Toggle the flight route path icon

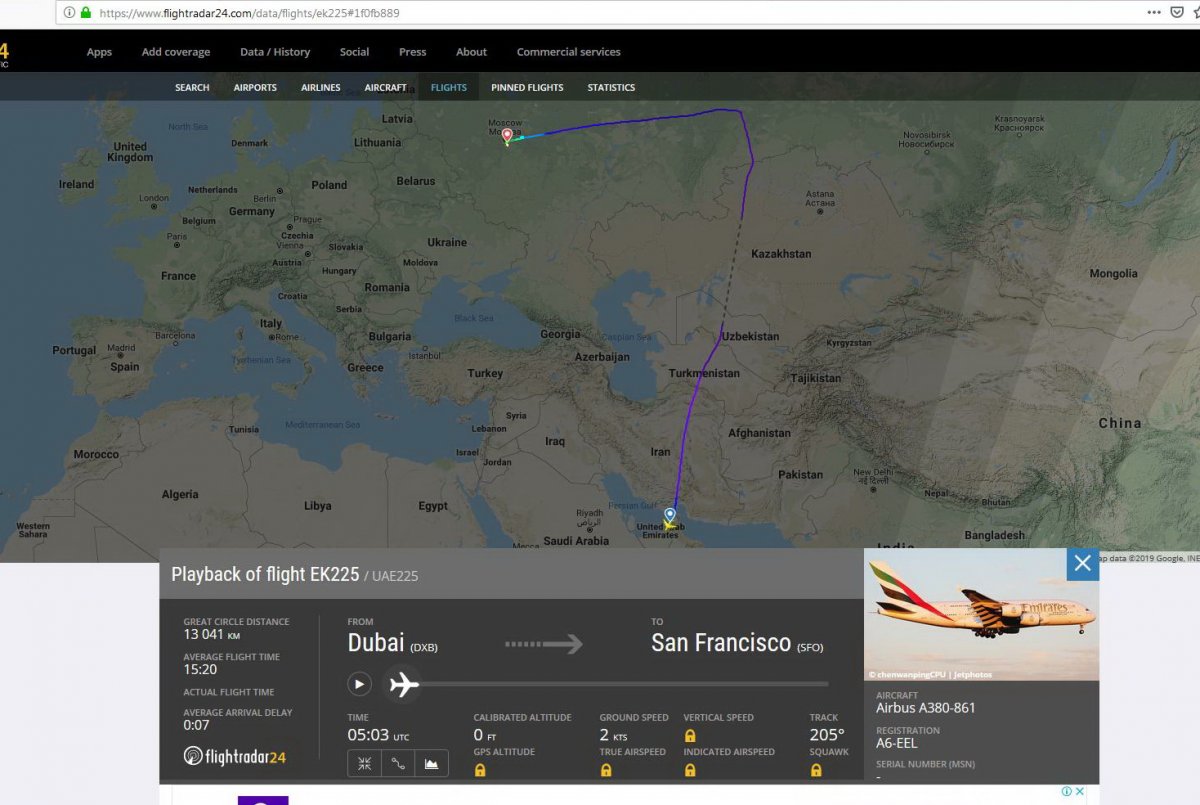pyautogui.click(x=398, y=764)
